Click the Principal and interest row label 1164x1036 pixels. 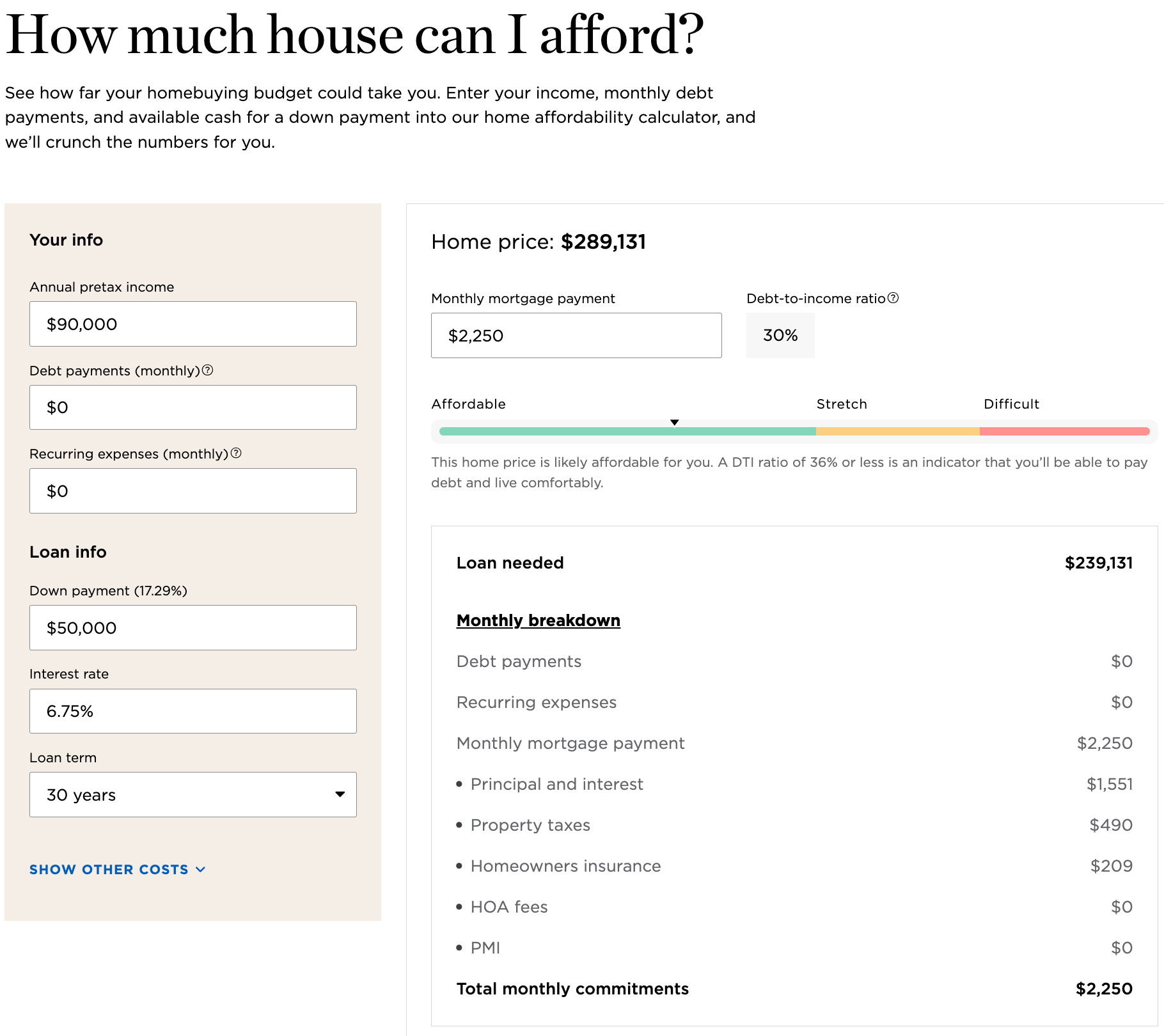point(556,784)
